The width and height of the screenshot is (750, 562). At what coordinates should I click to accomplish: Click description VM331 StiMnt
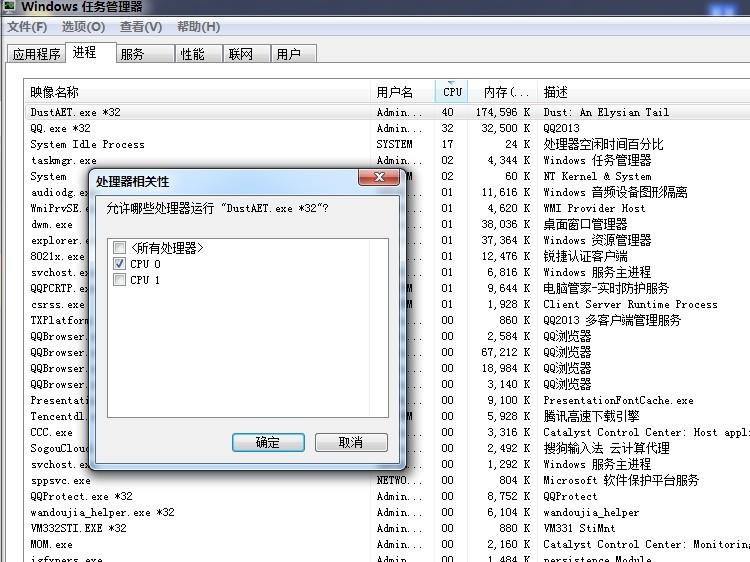(579, 528)
